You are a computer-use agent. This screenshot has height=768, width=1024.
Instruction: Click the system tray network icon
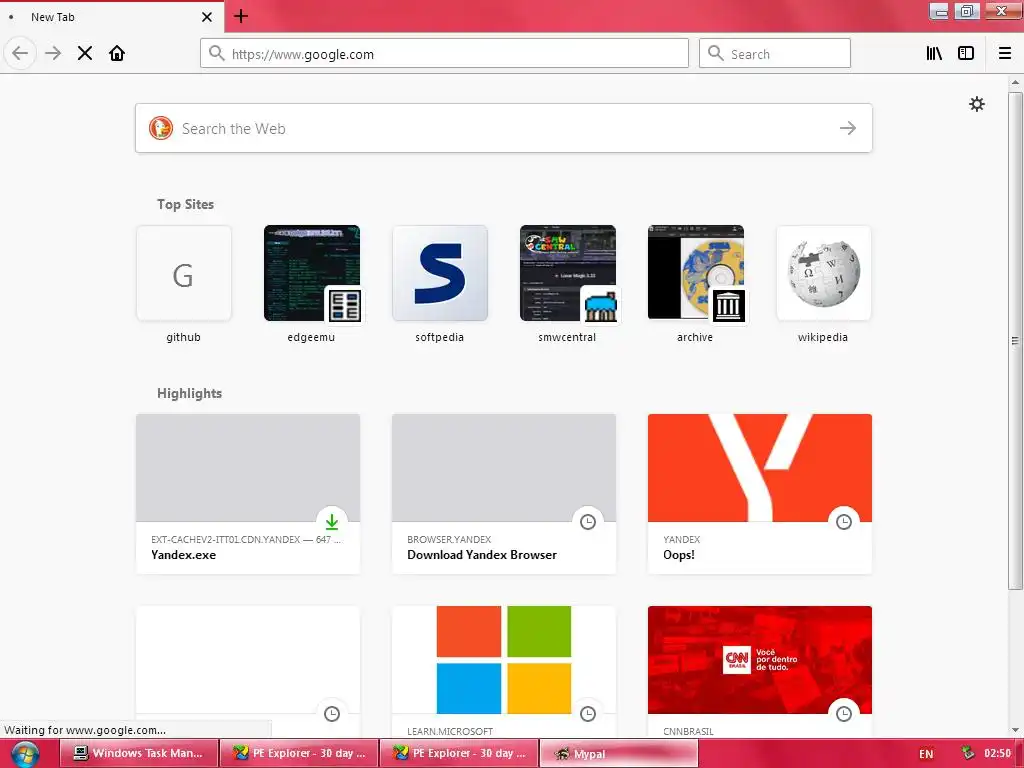click(x=968, y=753)
